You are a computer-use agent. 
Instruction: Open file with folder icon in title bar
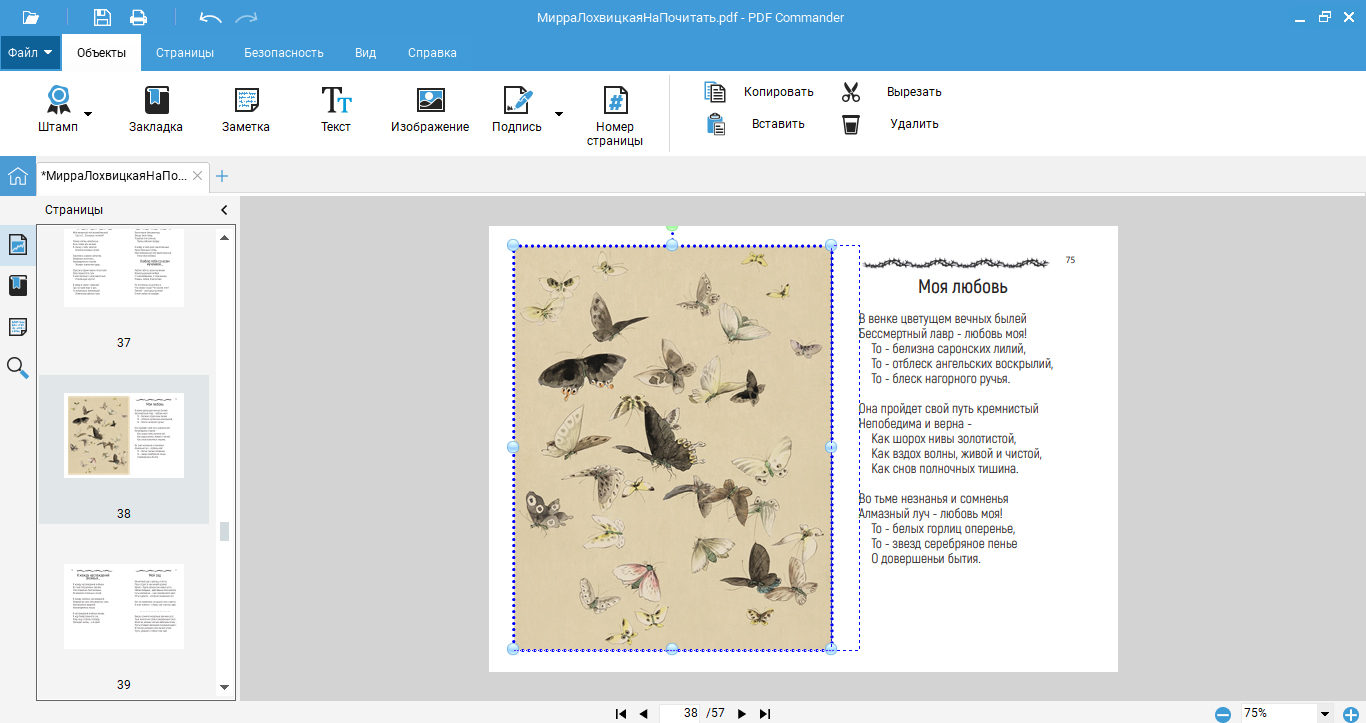(x=30, y=17)
